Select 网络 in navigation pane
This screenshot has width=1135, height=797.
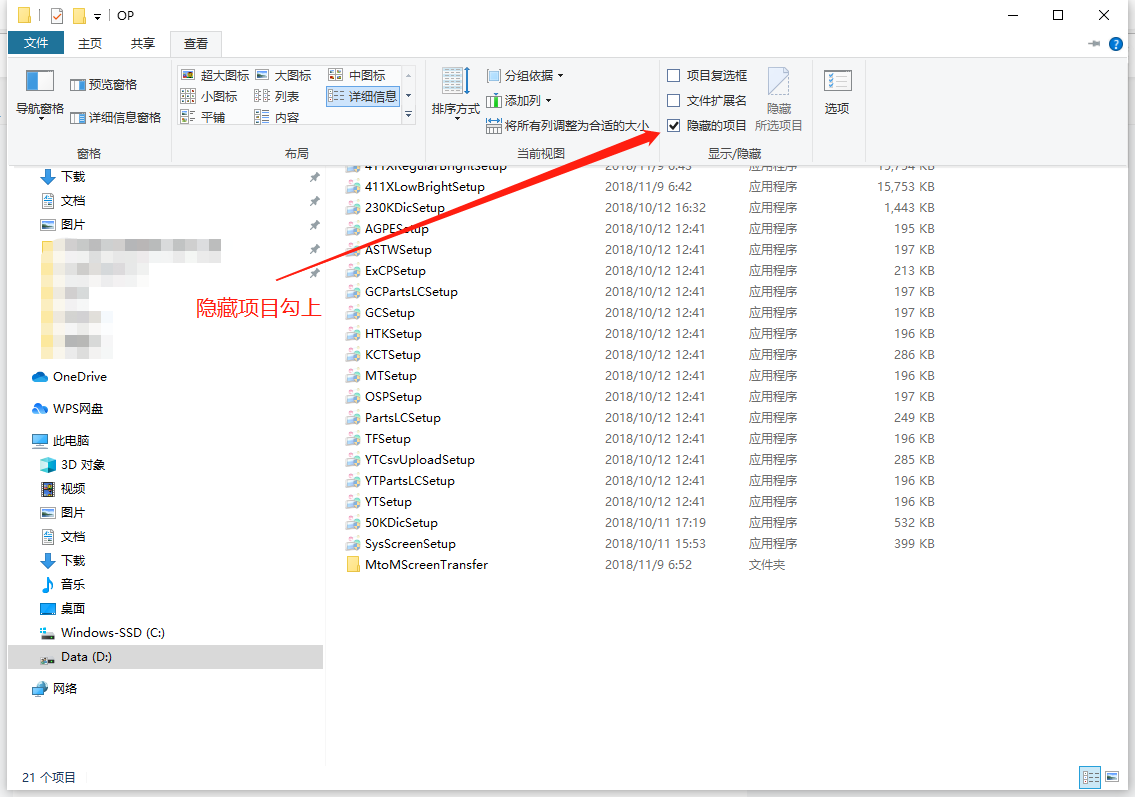[x=55, y=688]
